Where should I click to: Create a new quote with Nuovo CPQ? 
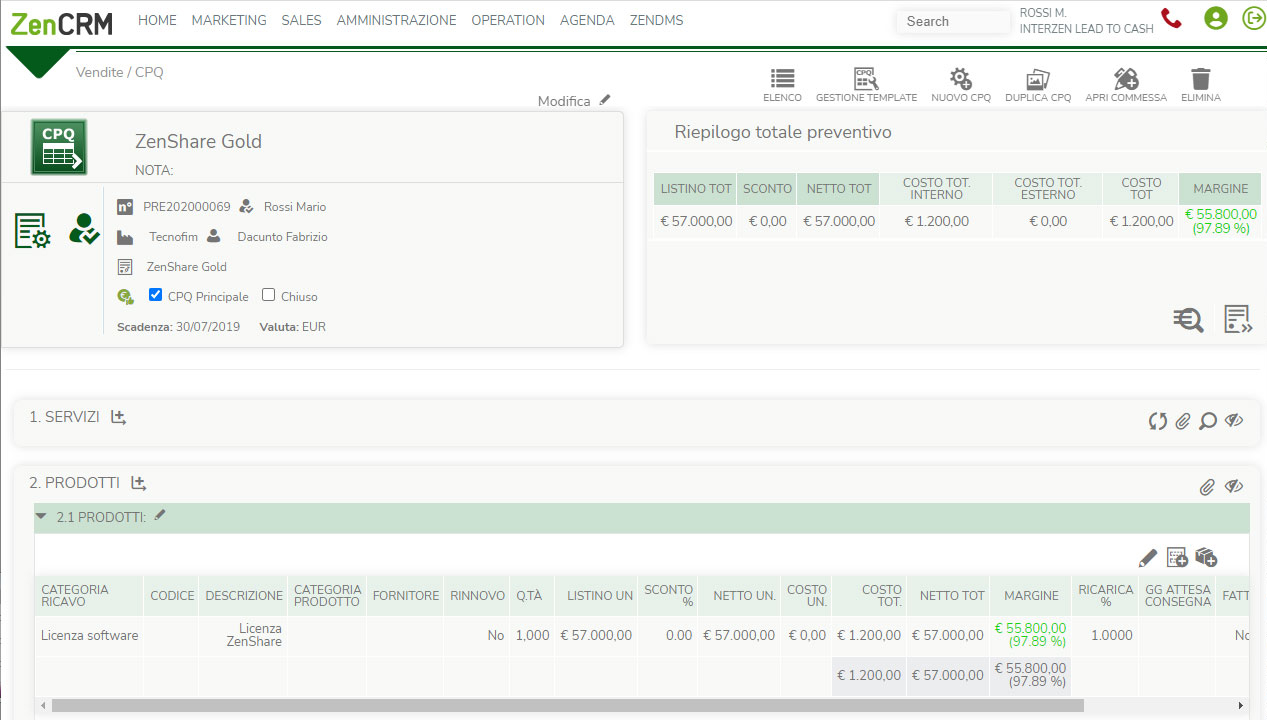(x=961, y=79)
